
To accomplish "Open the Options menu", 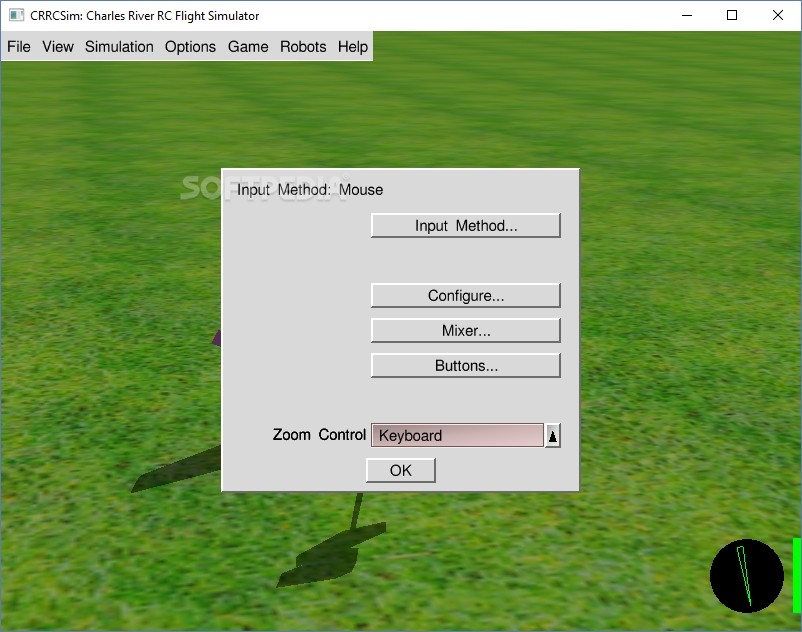I will point(190,47).
